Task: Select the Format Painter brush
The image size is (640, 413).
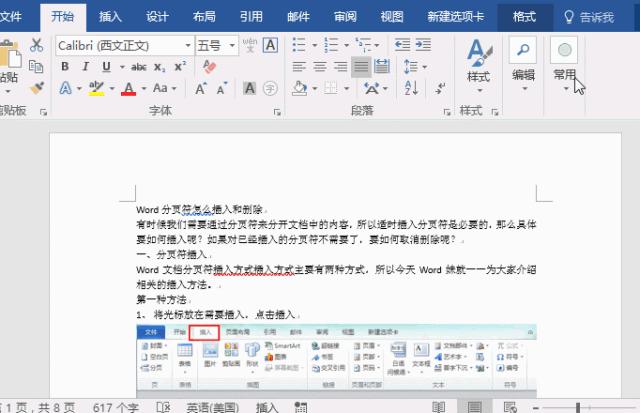Action: (x=37, y=87)
